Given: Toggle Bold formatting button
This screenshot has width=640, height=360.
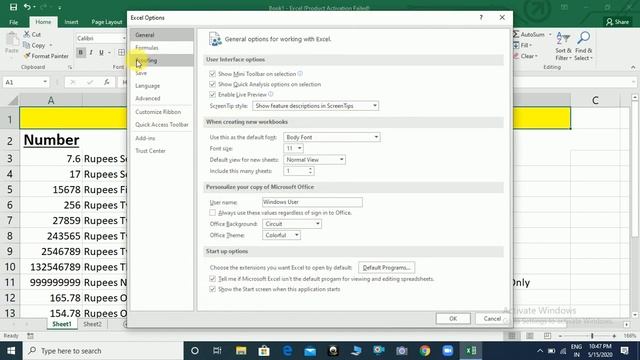Looking at the screenshot, I should (x=80, y=52).
